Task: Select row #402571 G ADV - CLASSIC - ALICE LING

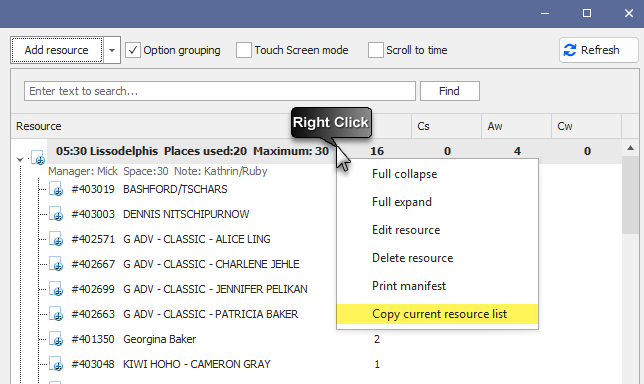Action: click(x=171, y=239)
